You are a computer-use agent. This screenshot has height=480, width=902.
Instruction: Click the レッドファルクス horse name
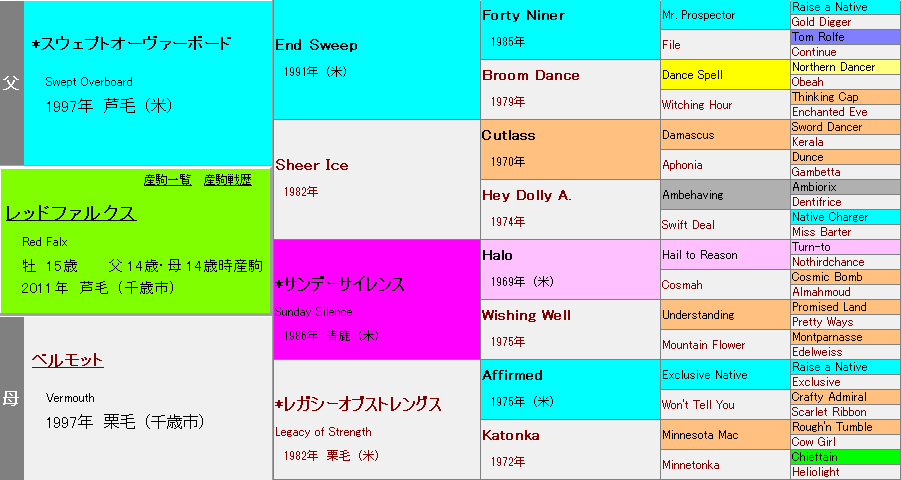(70, 213)
